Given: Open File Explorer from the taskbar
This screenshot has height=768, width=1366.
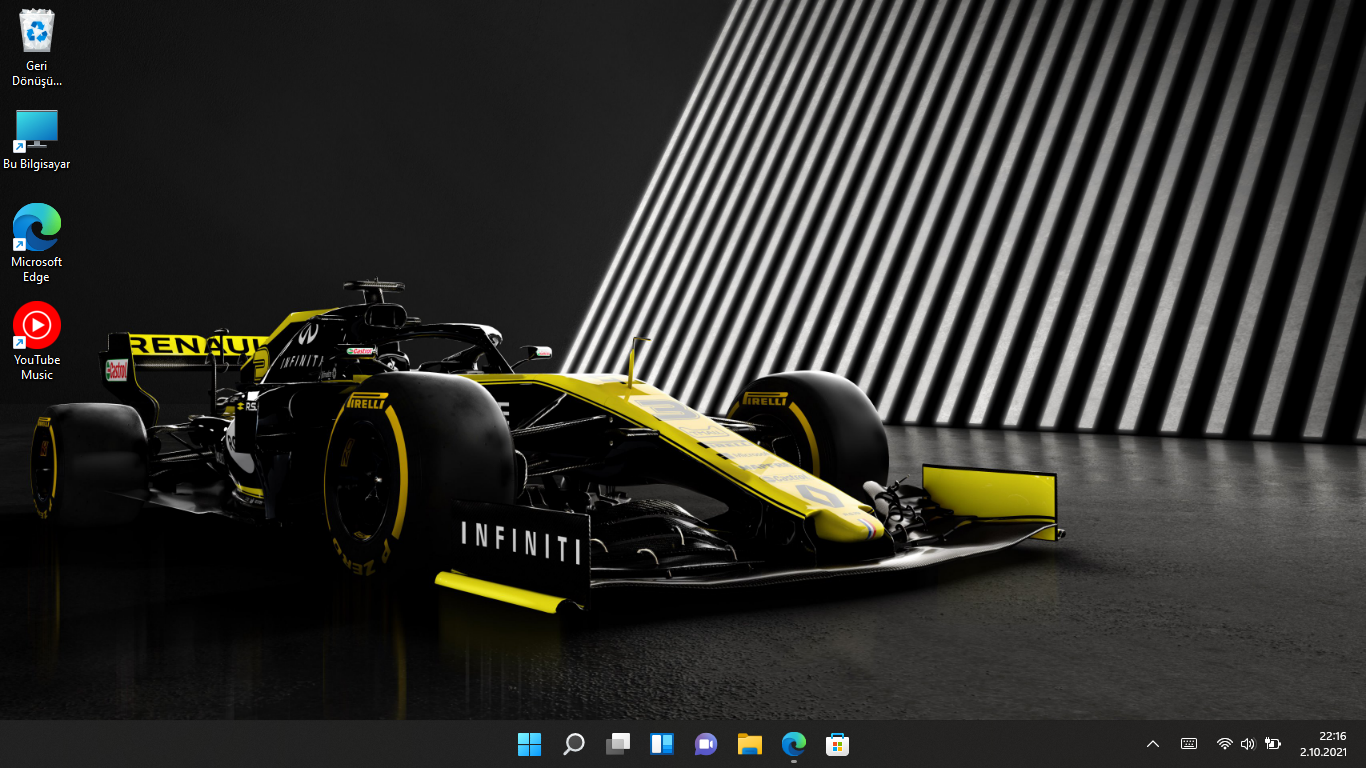Looking at the screenshot, I should 750,744.
